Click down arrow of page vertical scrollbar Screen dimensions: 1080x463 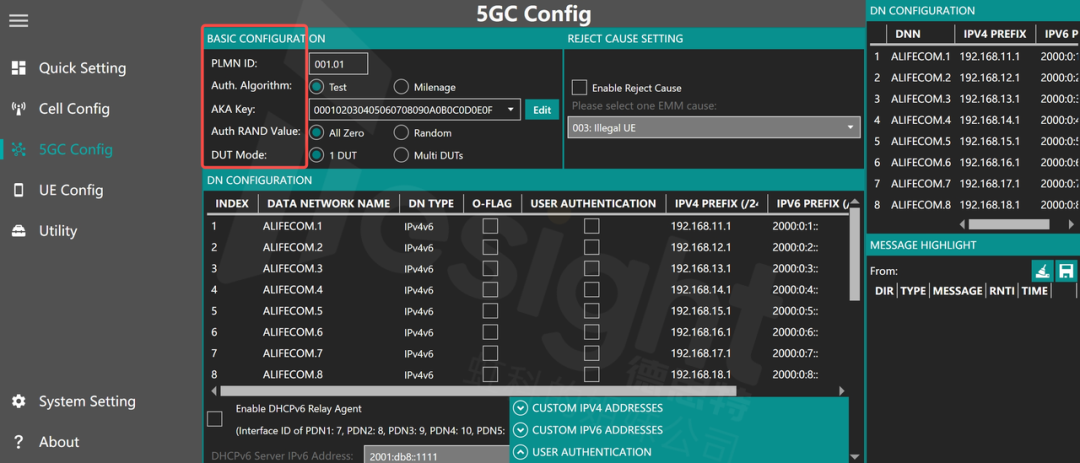pyautogui.click(x=855, y=456)
